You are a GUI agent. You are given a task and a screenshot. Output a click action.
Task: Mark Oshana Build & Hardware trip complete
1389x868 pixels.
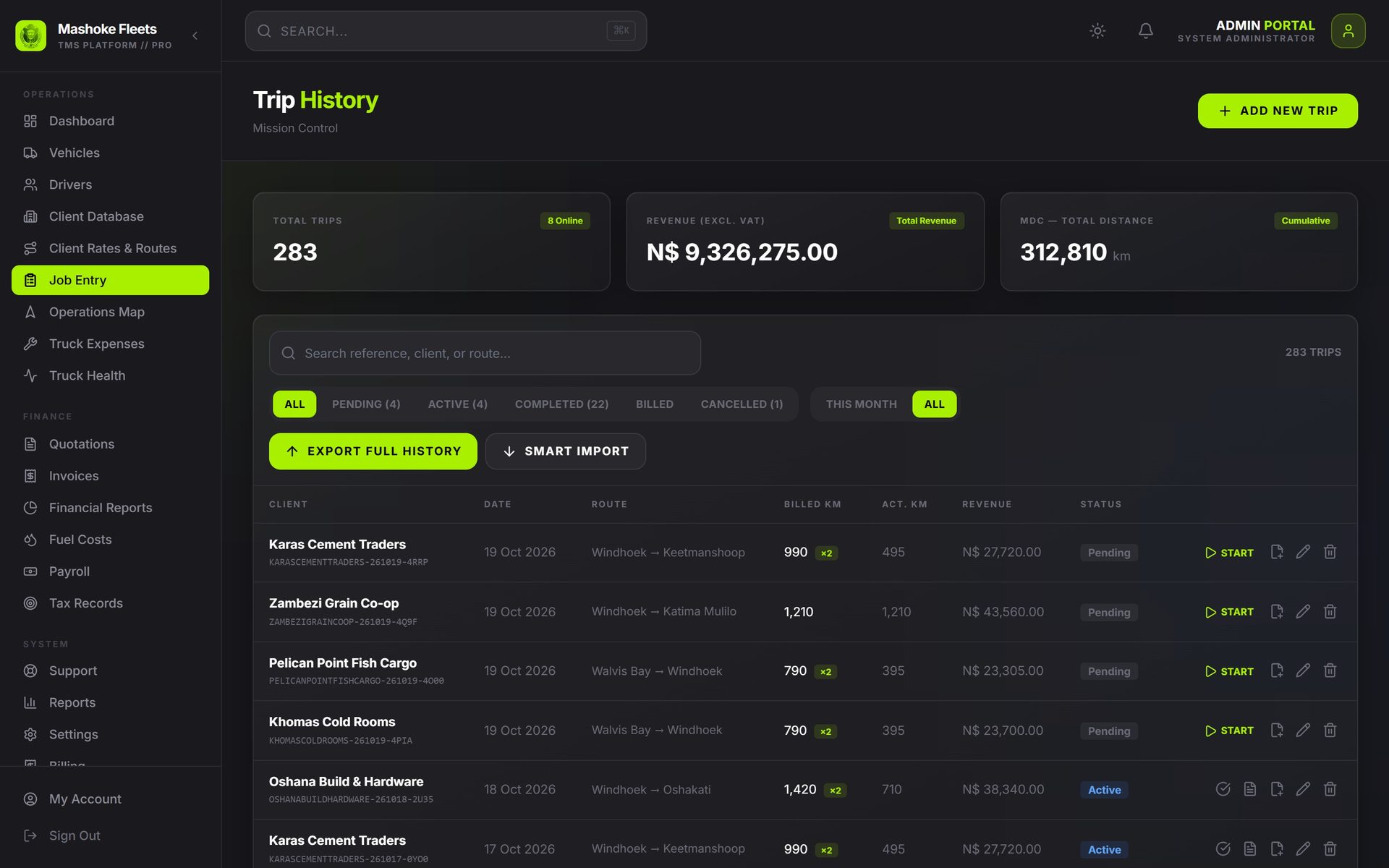click(1223, 789)
